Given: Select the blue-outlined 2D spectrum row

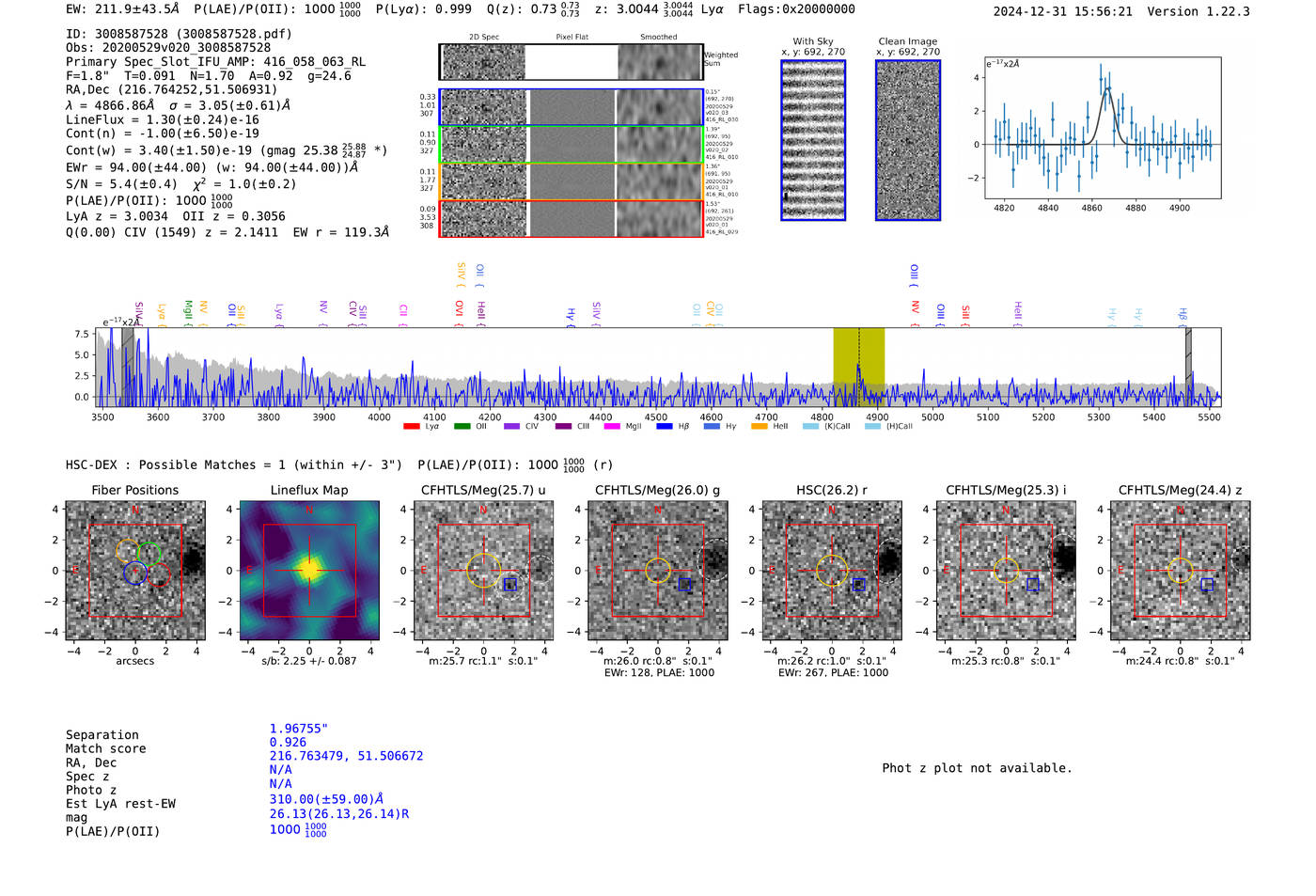Looking at the screenshot, I should (571, 107).
